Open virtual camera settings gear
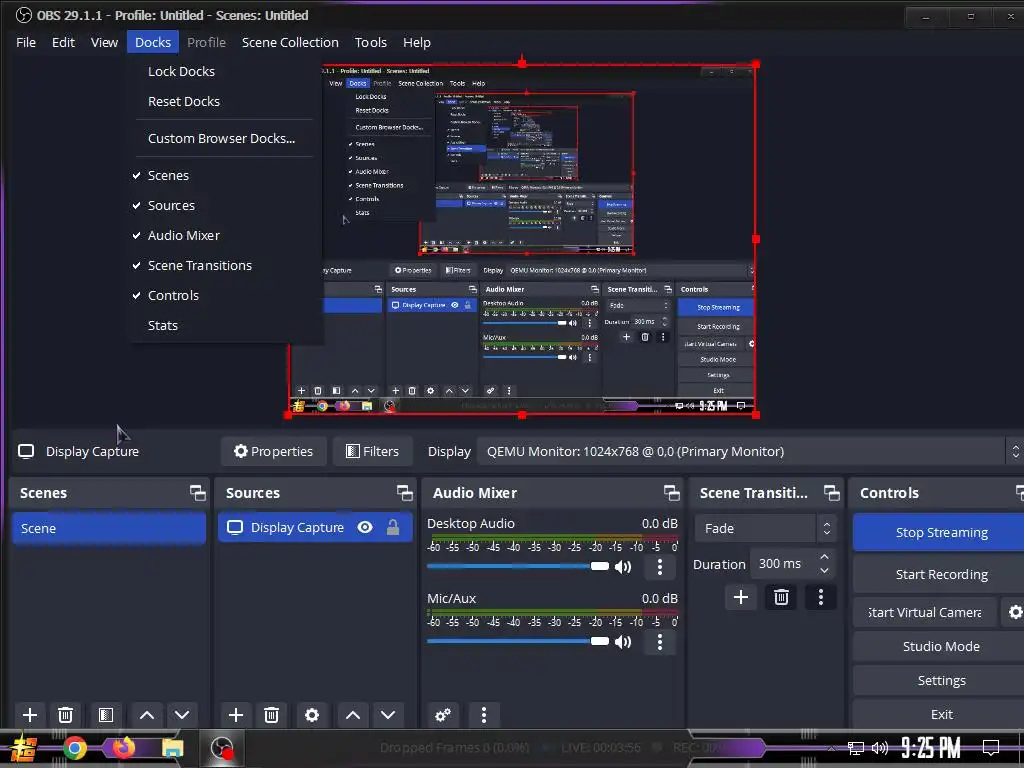Viewport: 1024px width, 768px height. [1015, 612]
